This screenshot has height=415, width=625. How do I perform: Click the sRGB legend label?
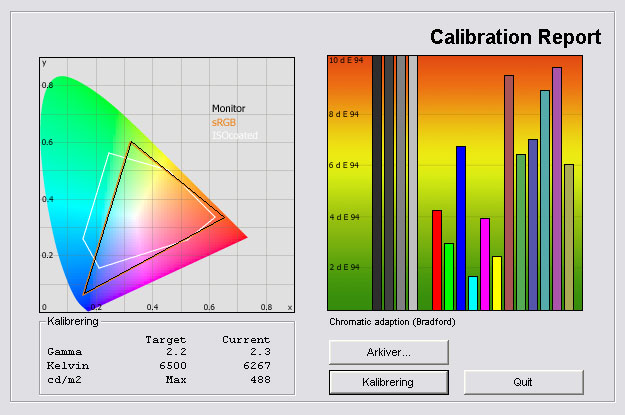coord(224,122)
